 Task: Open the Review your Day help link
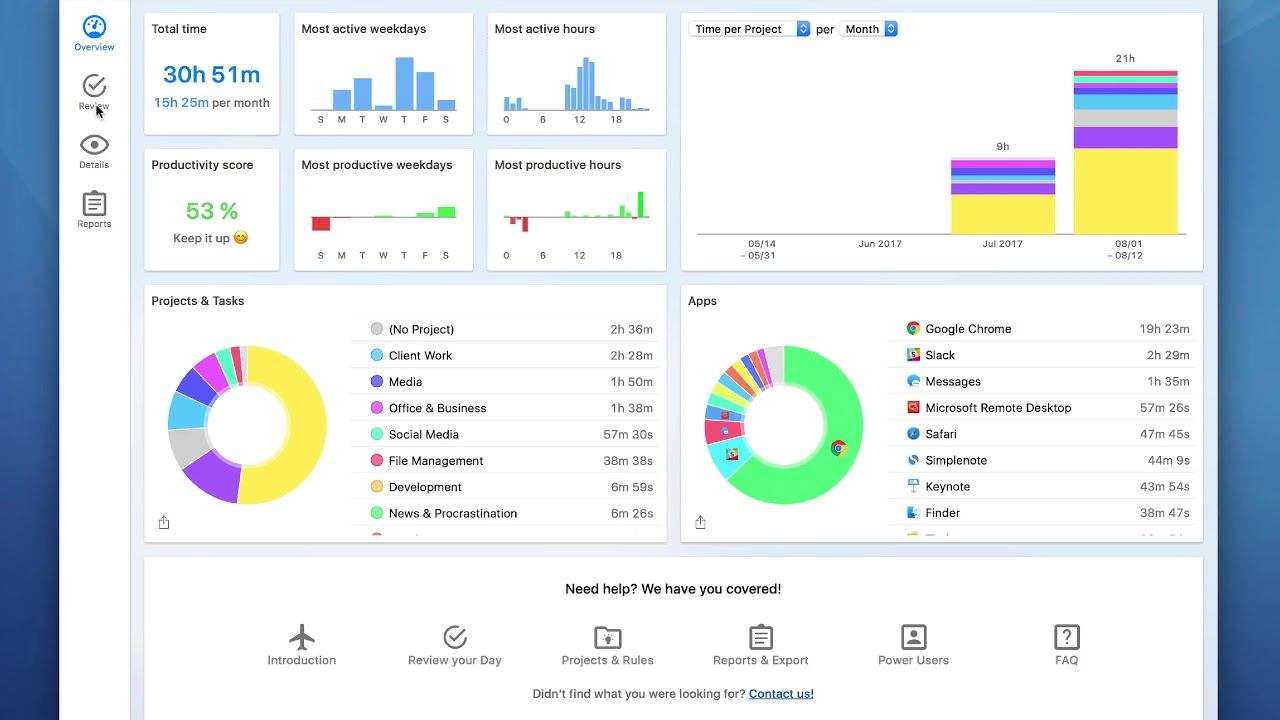(x=455, y=660)
